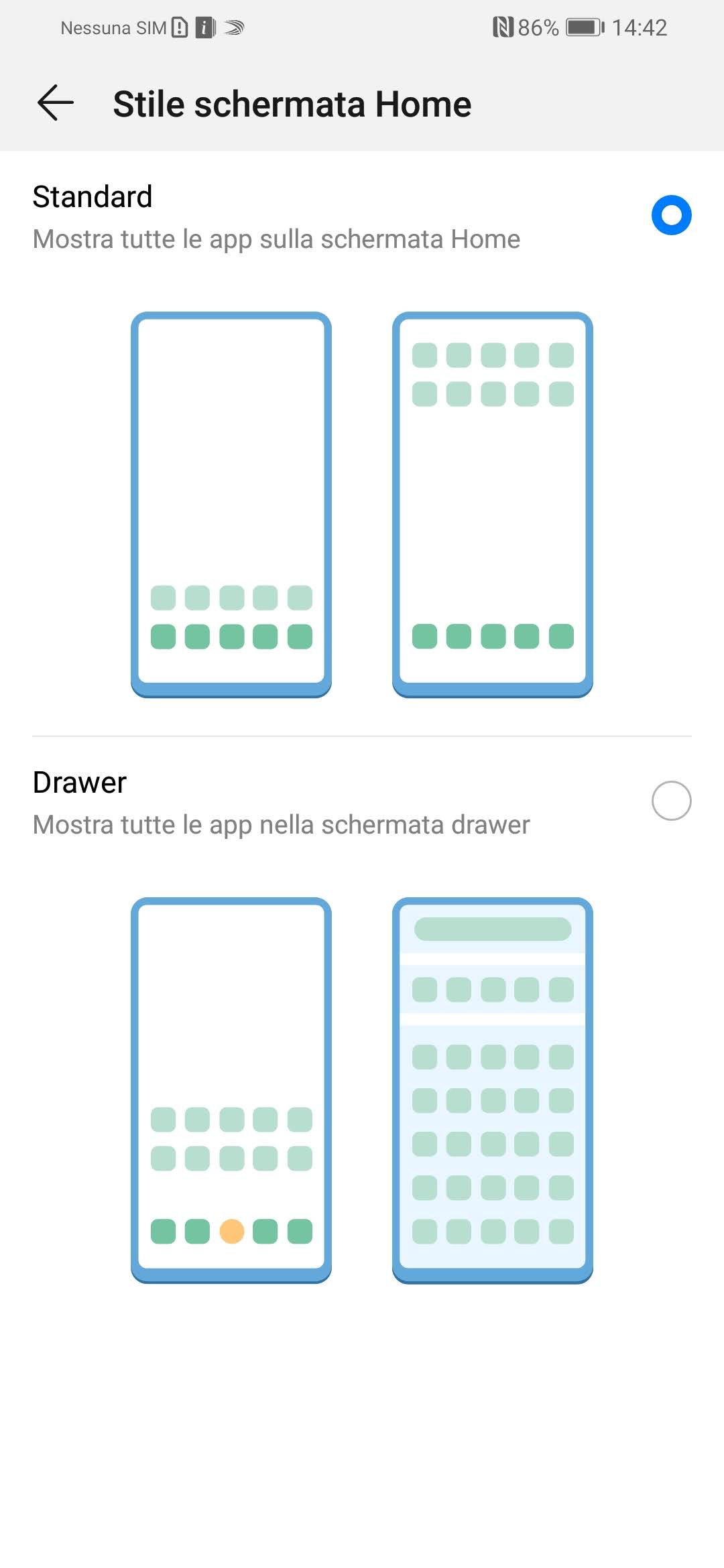The image size is (724, 1568).
Task: Tap 'Mostra tutte le app nella schermata drawer'
Action: (x=281, y=825)
